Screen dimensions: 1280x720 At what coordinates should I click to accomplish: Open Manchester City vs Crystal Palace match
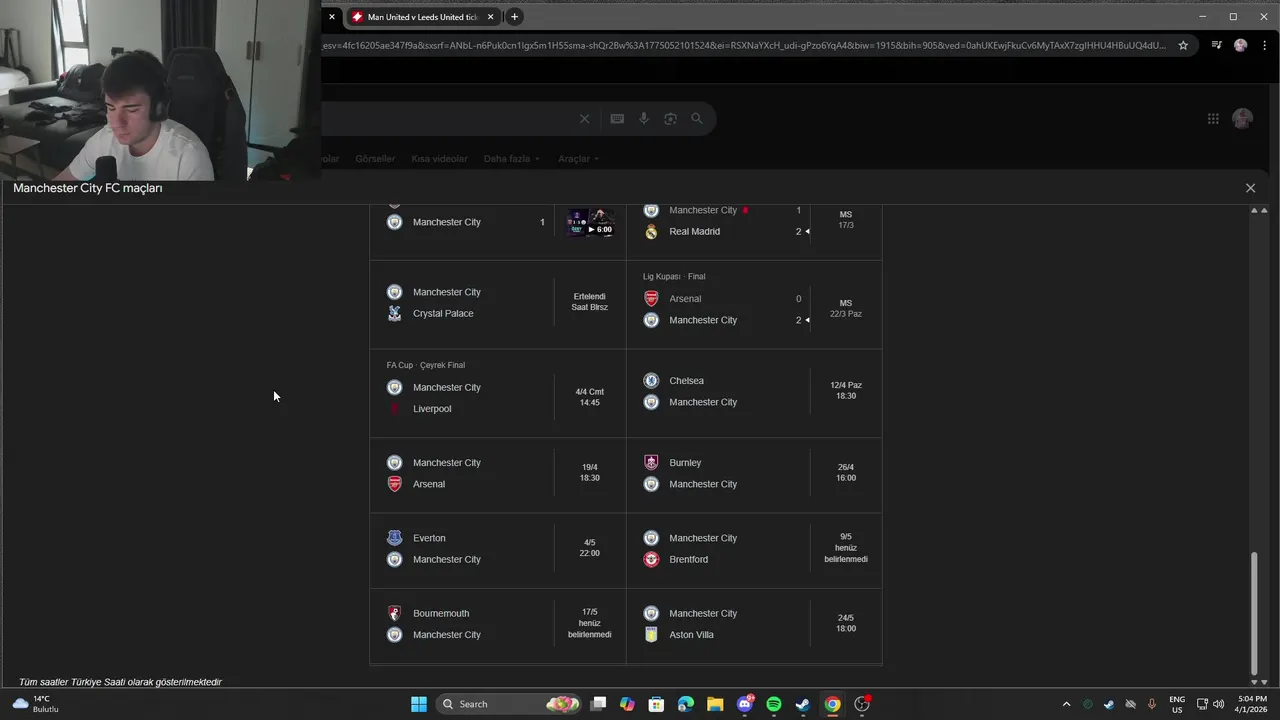point(498,303)
